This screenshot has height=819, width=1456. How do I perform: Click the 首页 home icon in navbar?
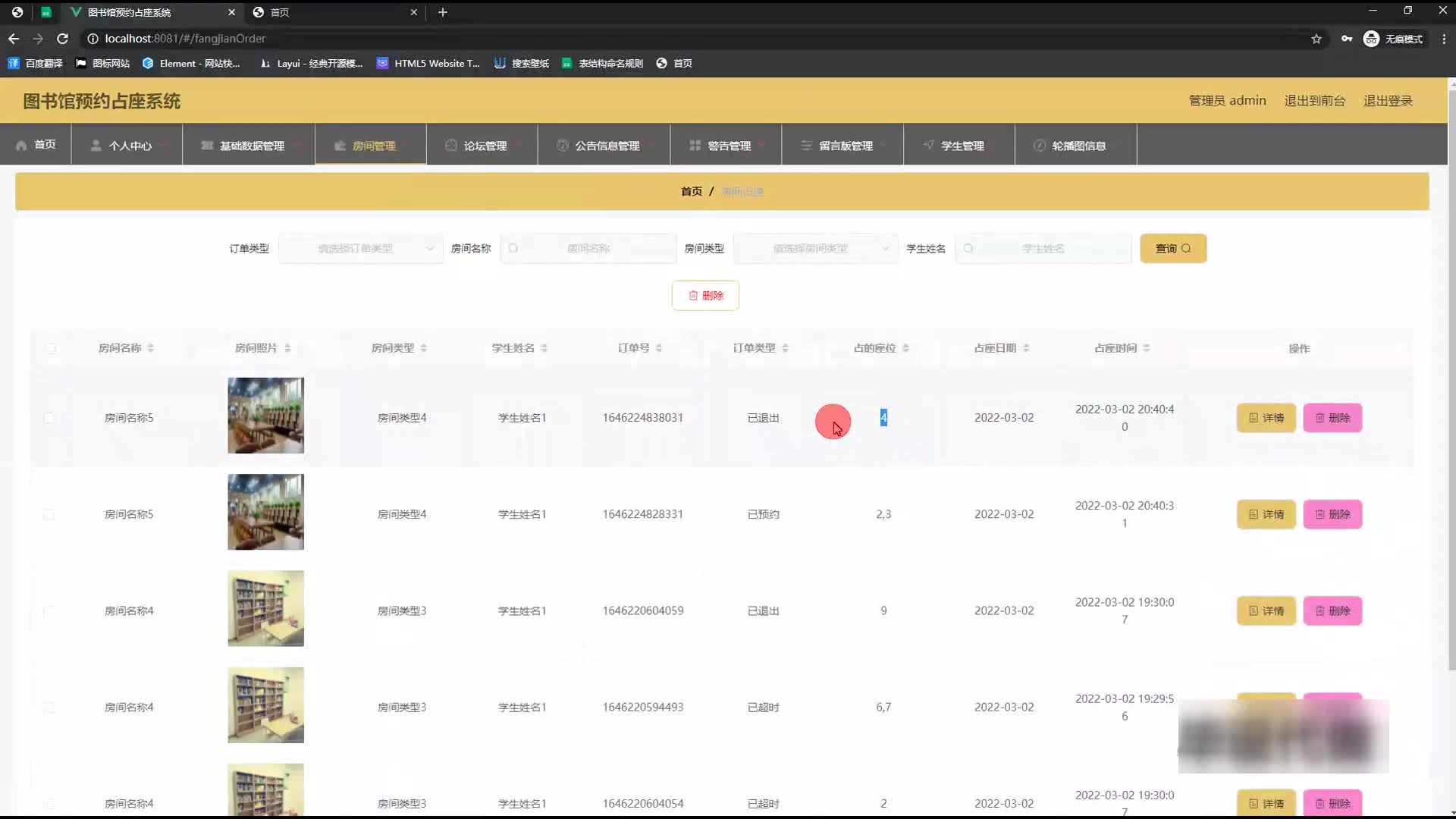point(22,145)
